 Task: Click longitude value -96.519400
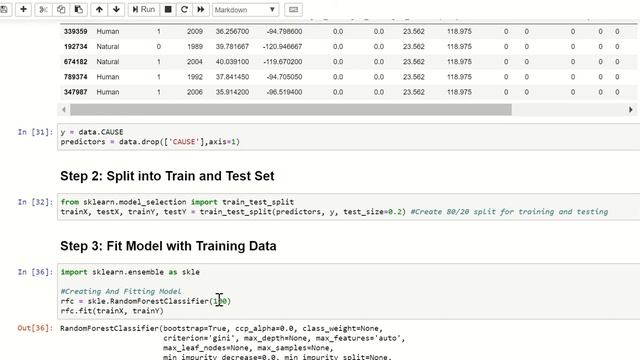pyautogui.click(x=284, y=92)
